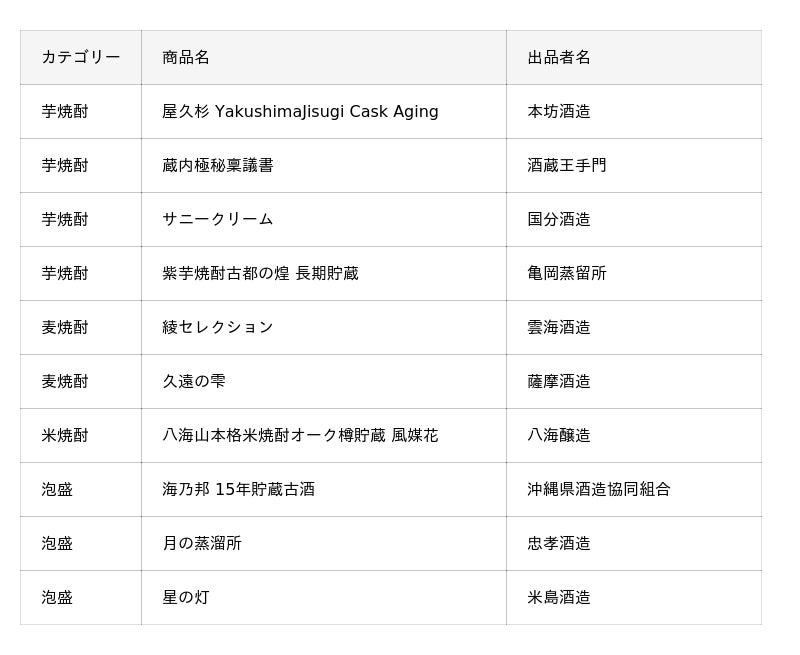Select the 蔵内極秘稟議書 product cell
The image size is (800, 655).
click(218, 165)
